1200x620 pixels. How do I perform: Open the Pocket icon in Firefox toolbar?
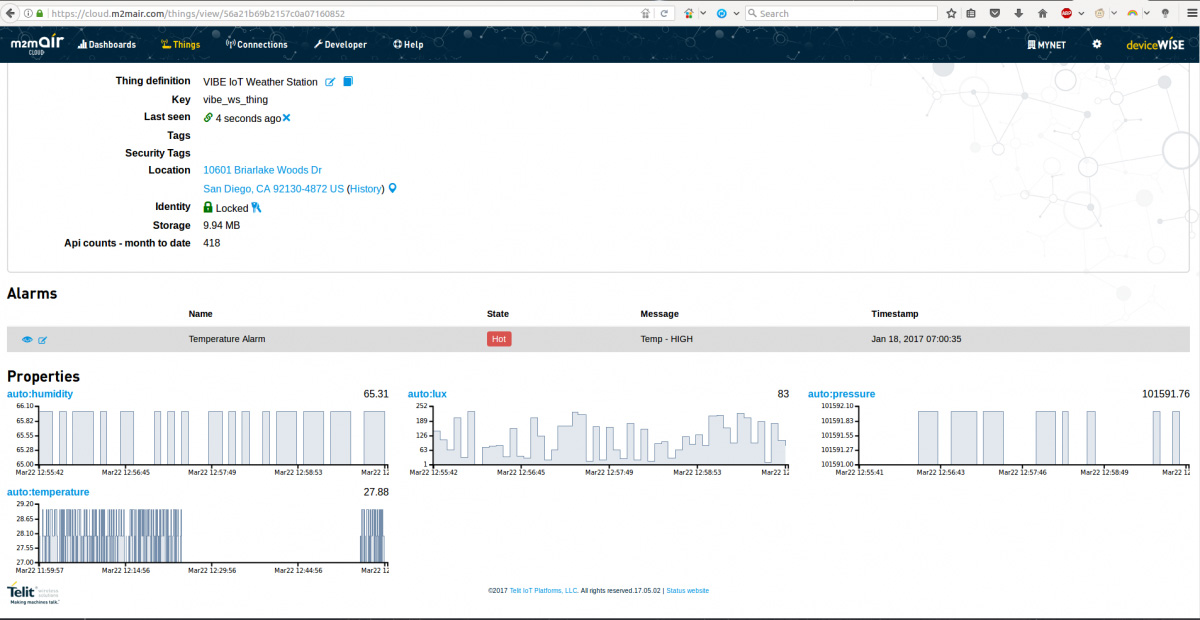[x=995, y=14]
